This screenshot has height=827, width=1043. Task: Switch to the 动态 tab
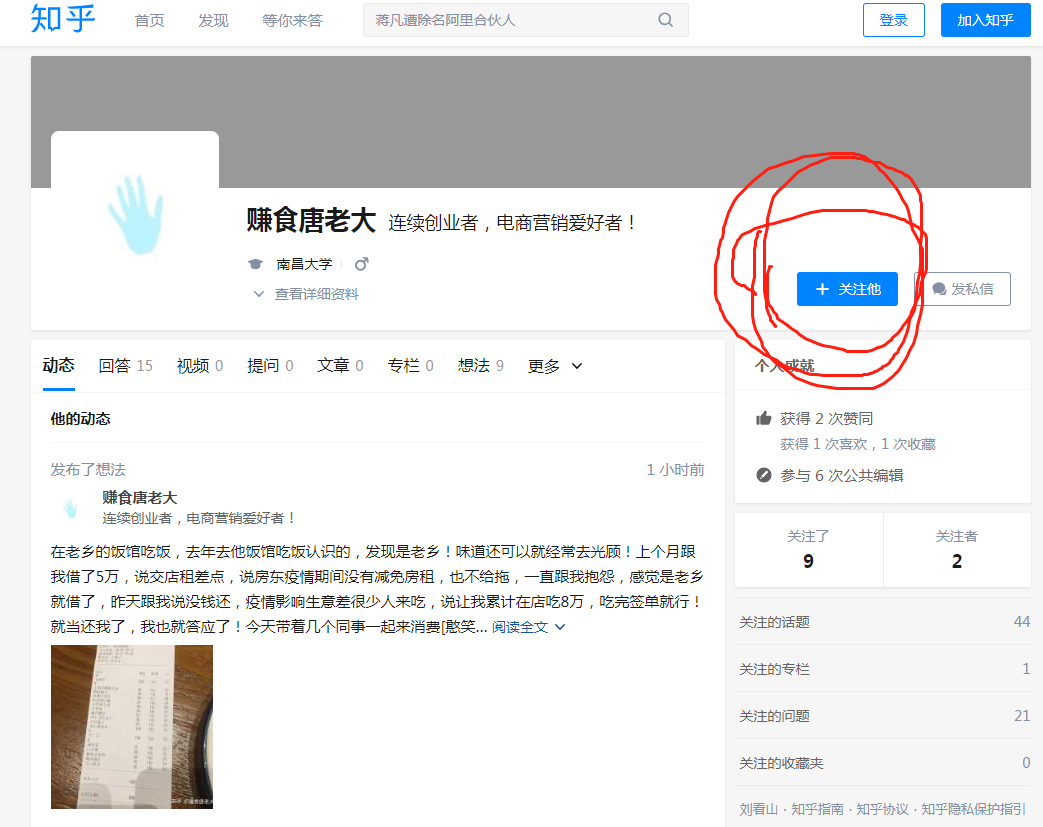click(59, 365)
